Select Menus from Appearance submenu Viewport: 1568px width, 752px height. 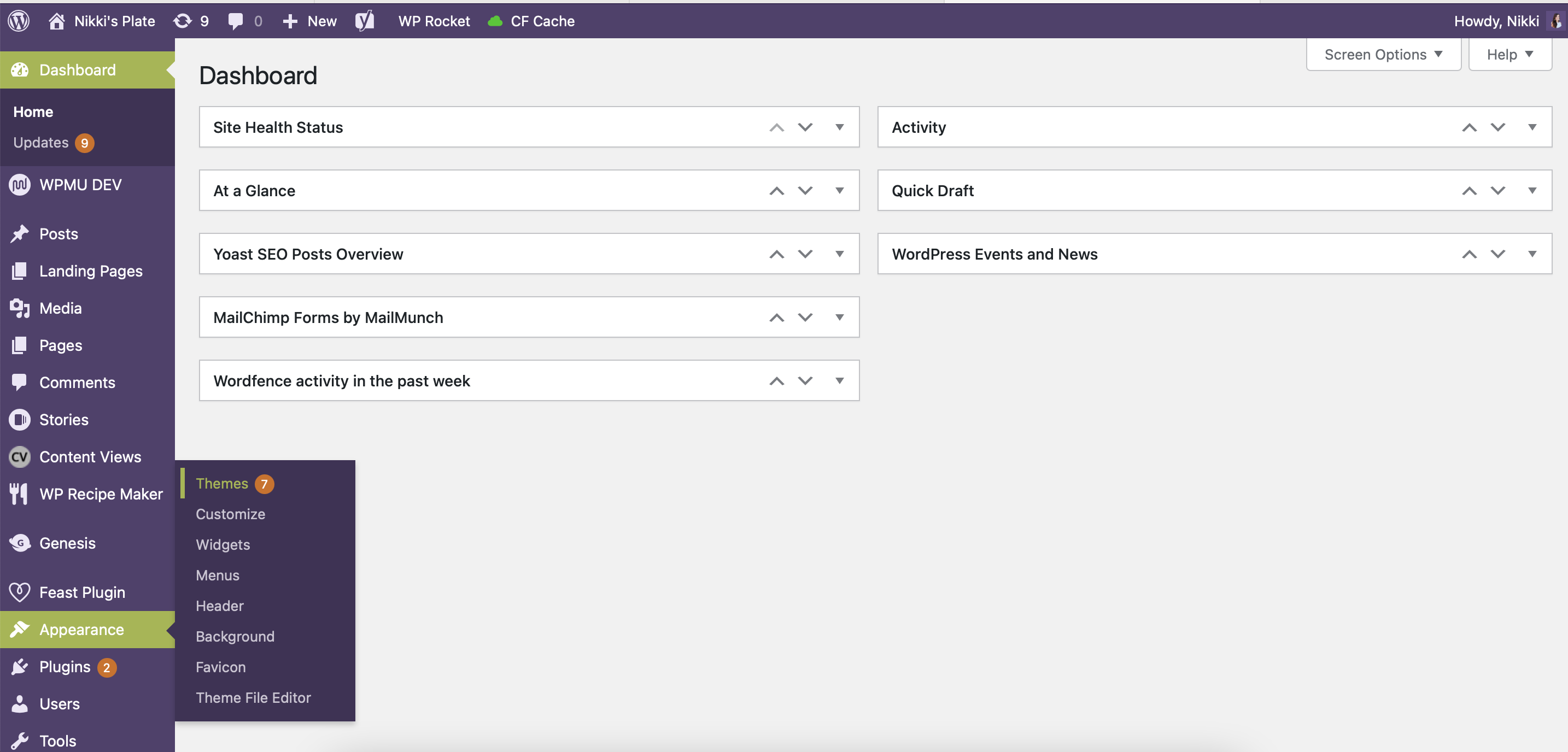point(217,575)
